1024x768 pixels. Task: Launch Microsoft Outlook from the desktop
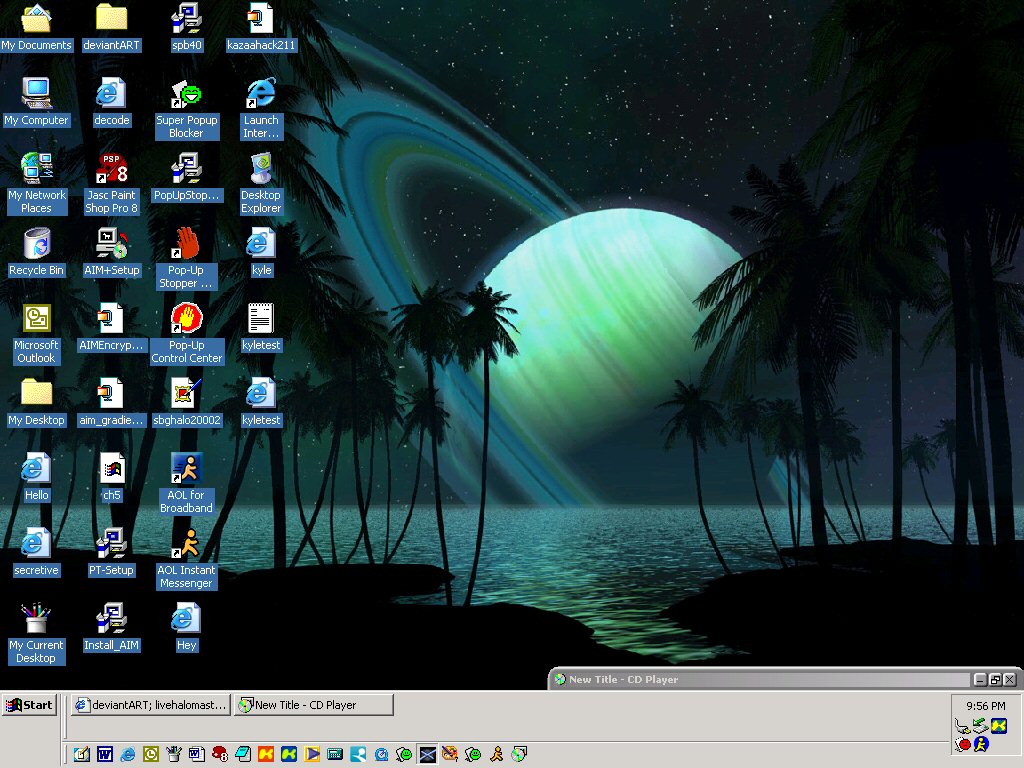[37, 334]
